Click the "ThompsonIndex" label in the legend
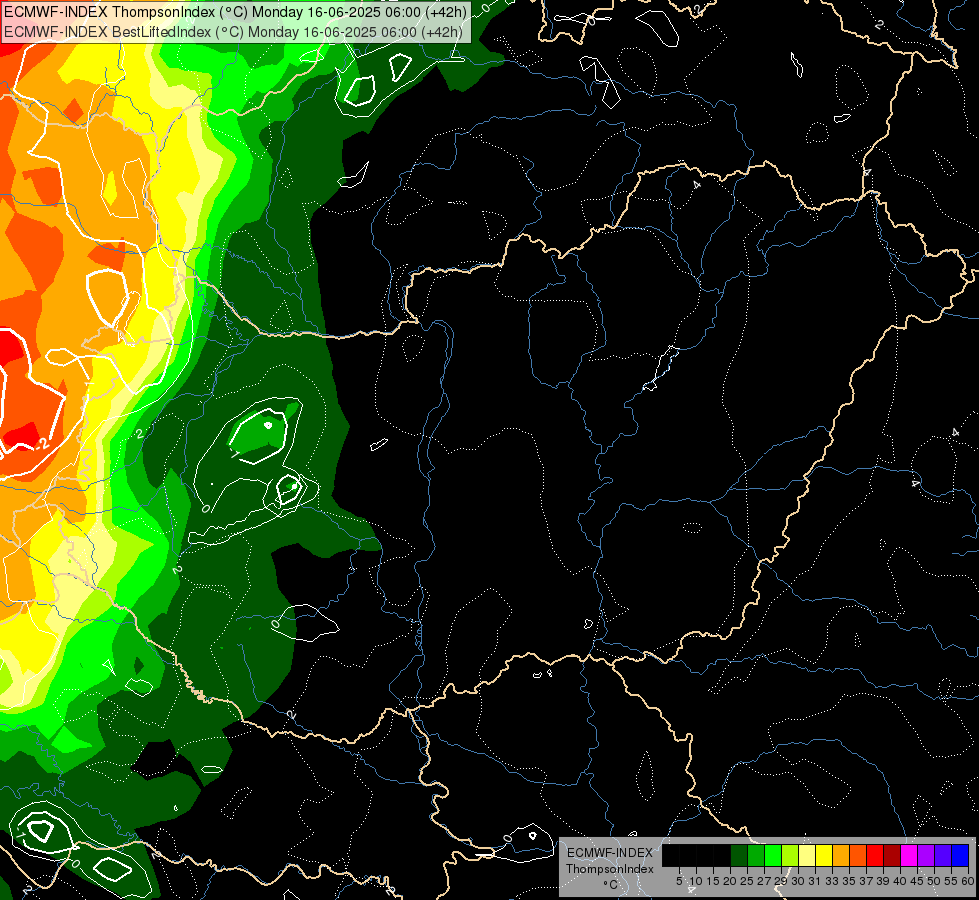Screen dimensions: 979x900 tap(610, 869)
